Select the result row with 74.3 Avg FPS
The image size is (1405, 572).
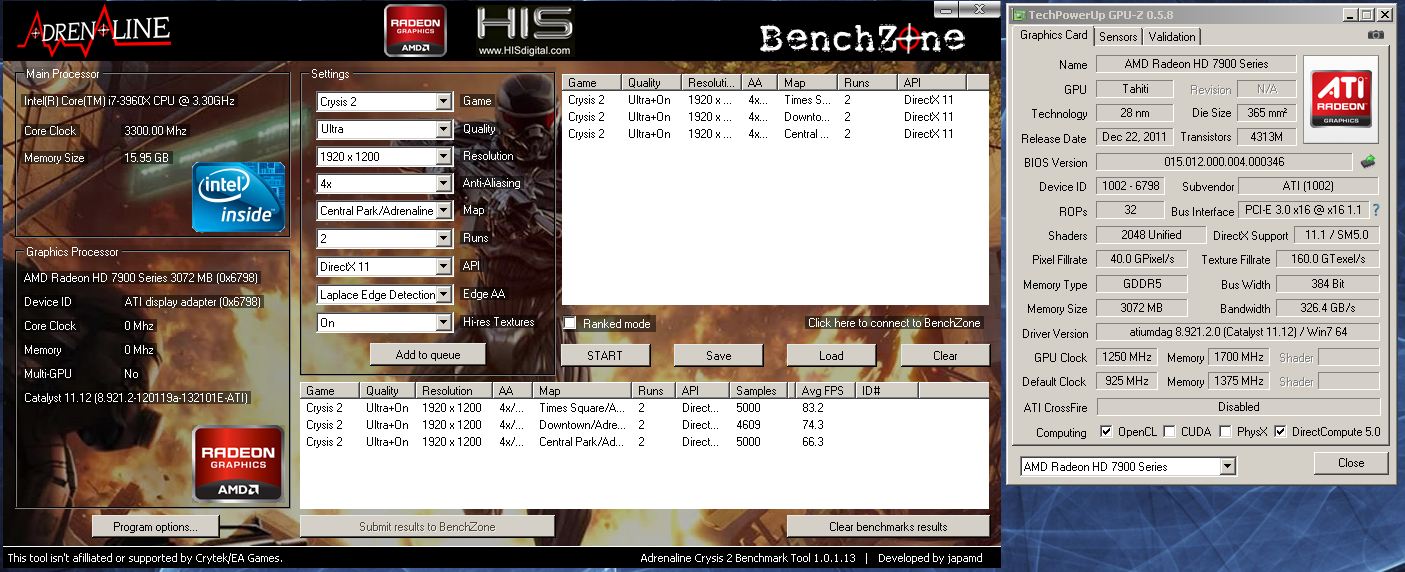coord(644,425)
